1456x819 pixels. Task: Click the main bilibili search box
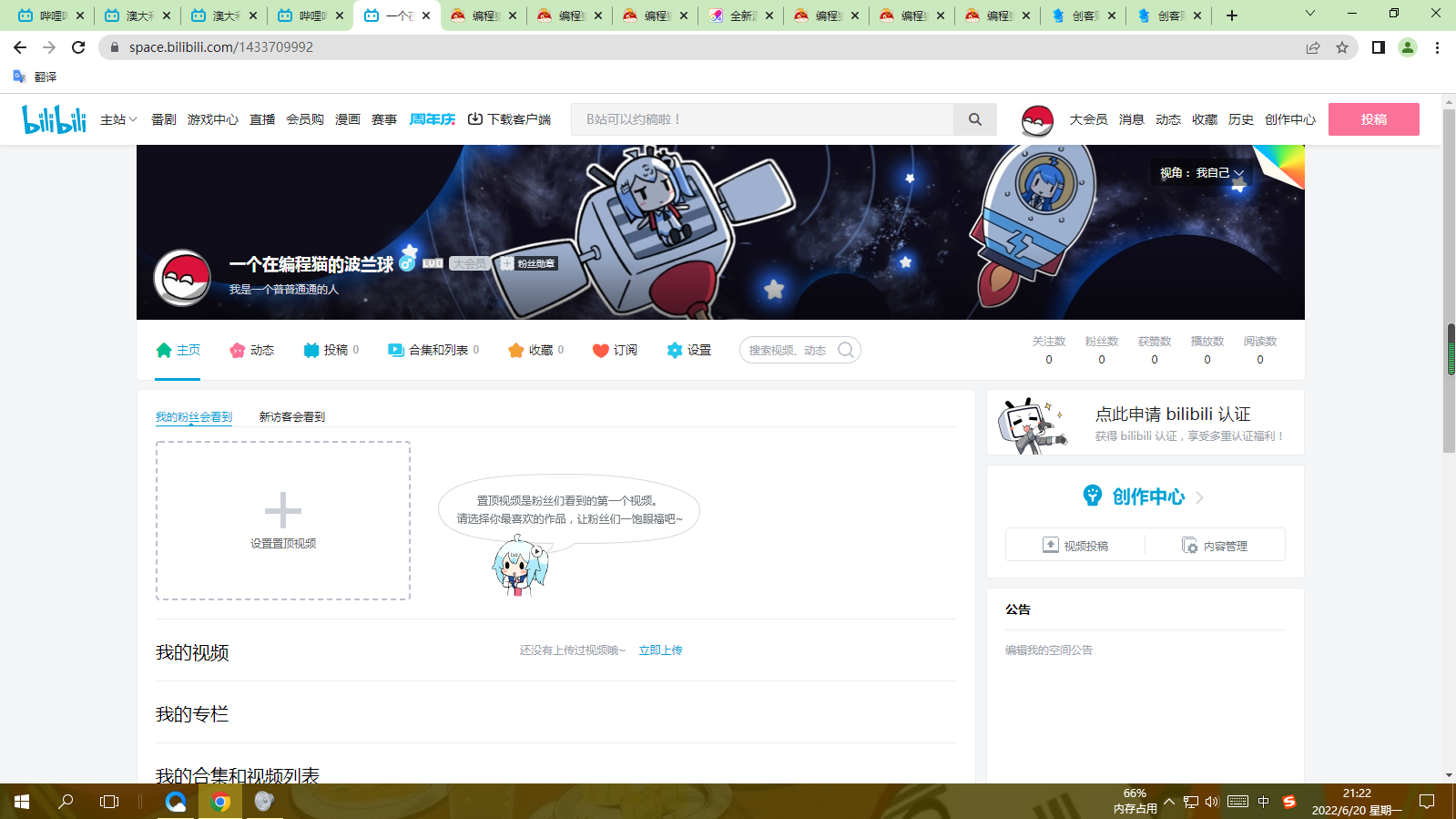pos(762,119)
